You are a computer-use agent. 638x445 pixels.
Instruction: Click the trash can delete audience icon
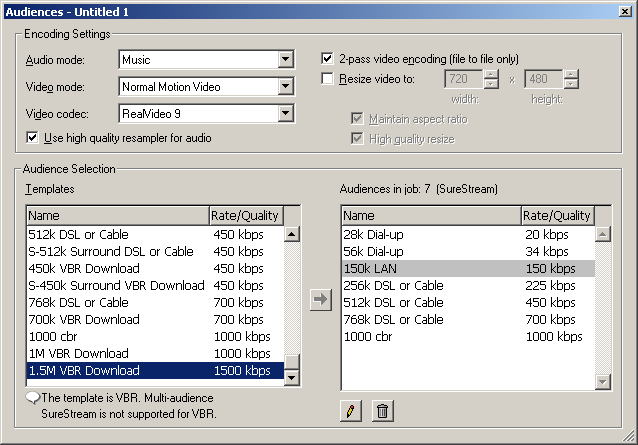point(382,411)
